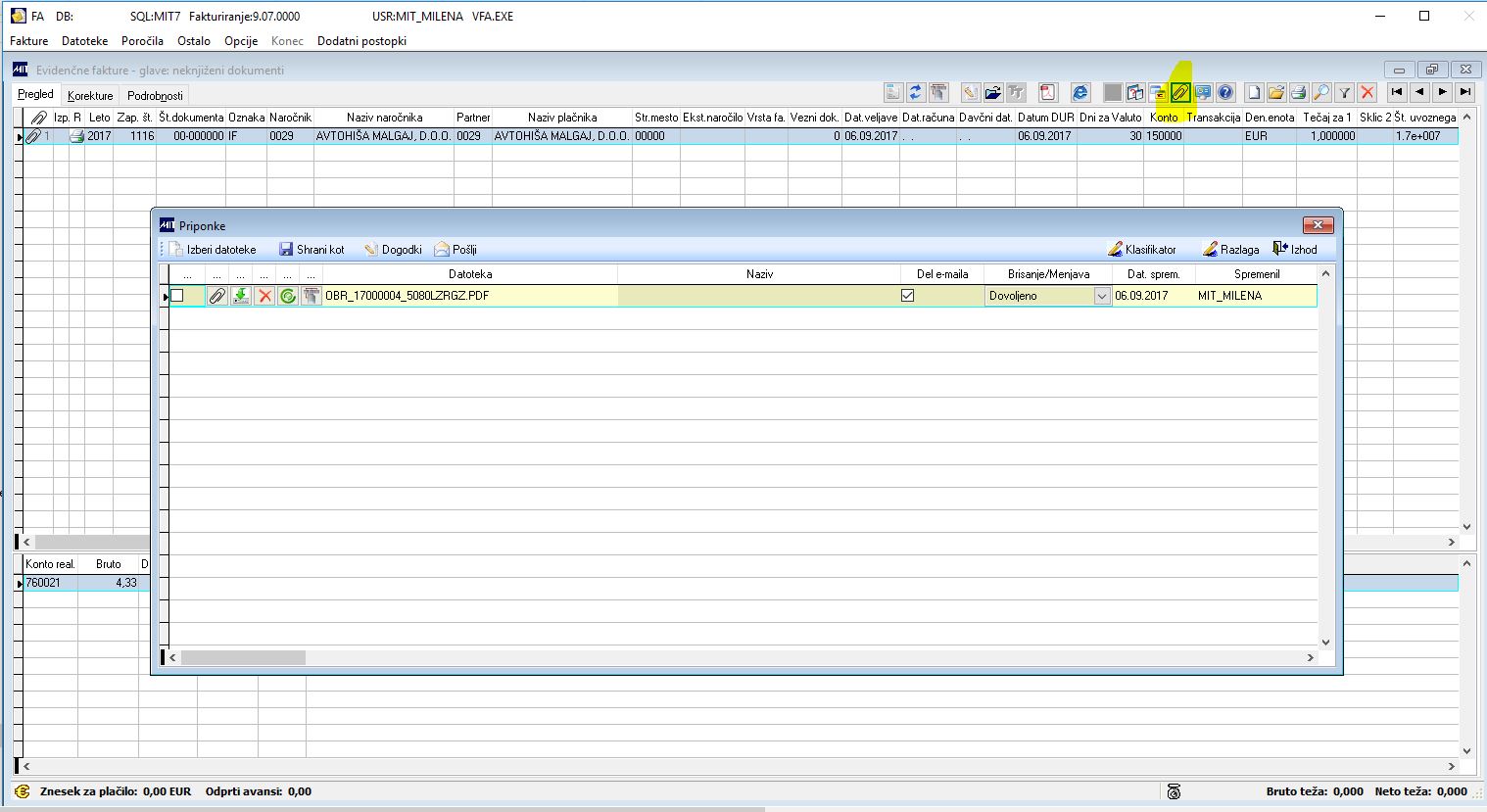Viewport: 1487px width, 812px height.
Task: Open the Datoteke menu
Action: point(85,41)
